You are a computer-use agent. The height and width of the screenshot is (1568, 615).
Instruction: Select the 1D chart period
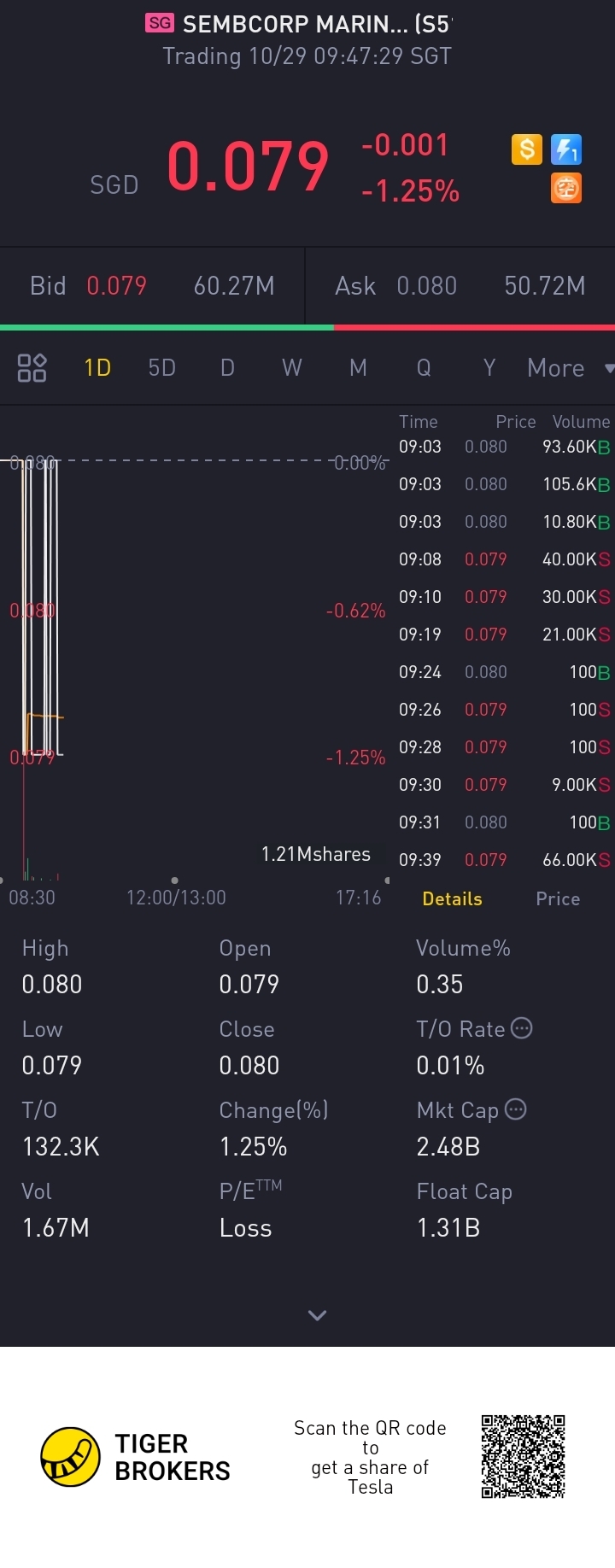click(97, 368)
